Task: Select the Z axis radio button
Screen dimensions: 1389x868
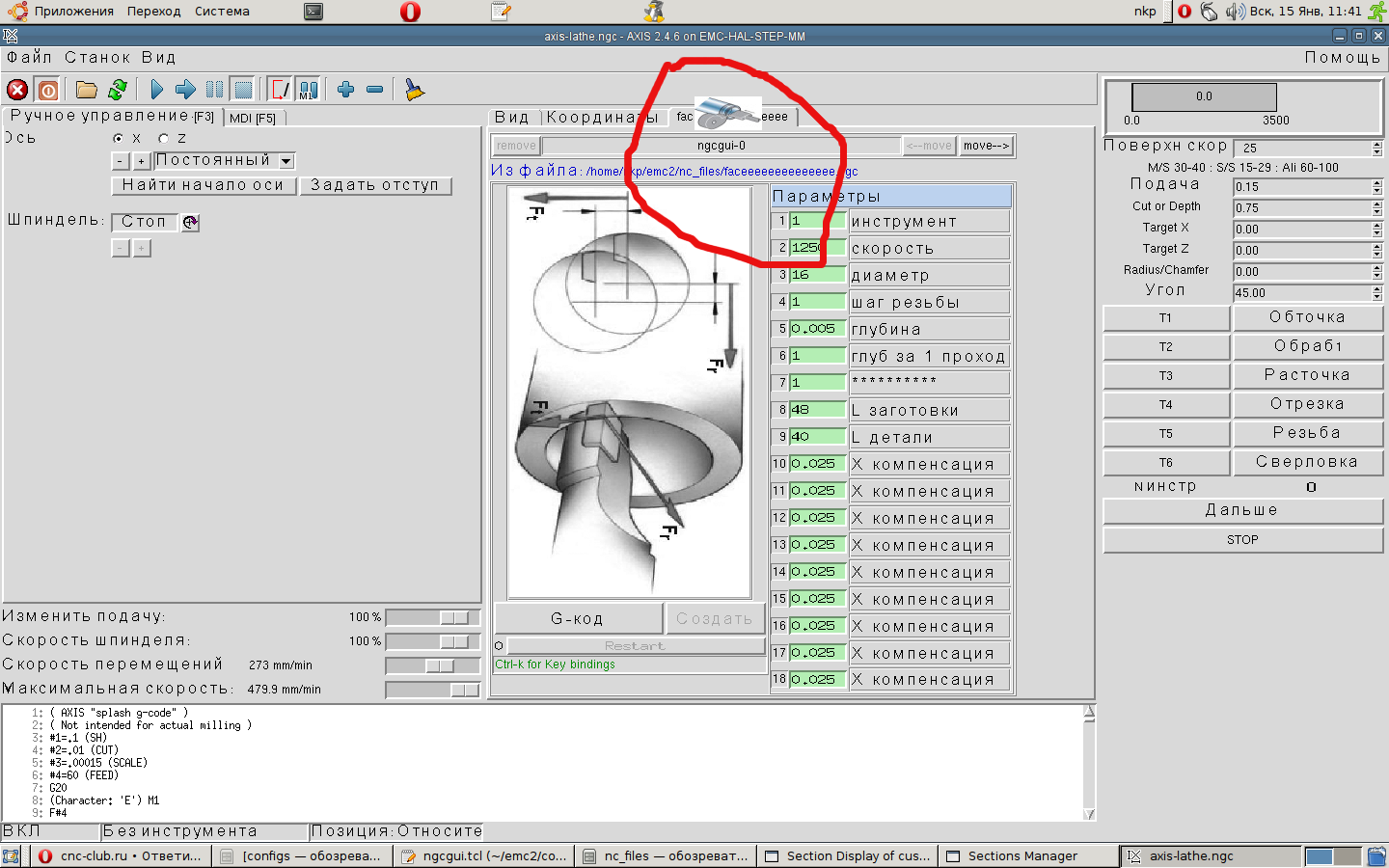Action: (163, 139)
